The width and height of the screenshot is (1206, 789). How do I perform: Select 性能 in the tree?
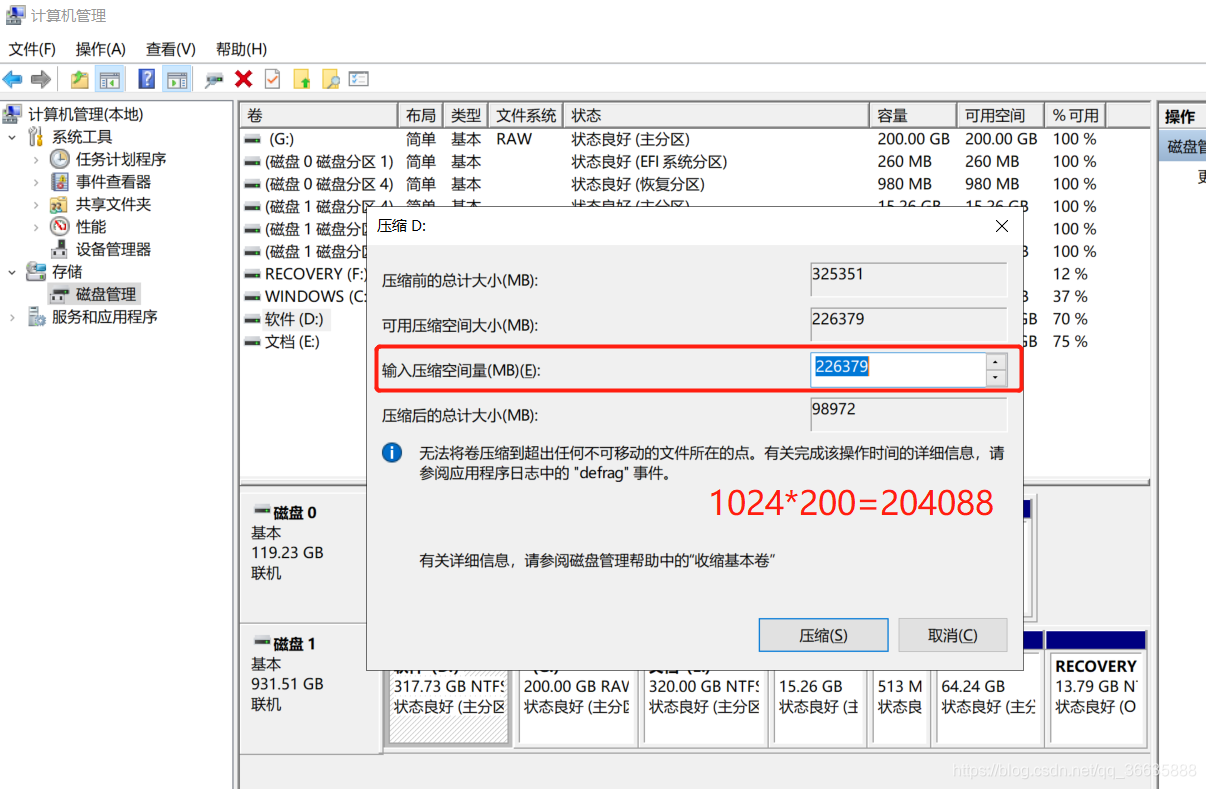91,227
